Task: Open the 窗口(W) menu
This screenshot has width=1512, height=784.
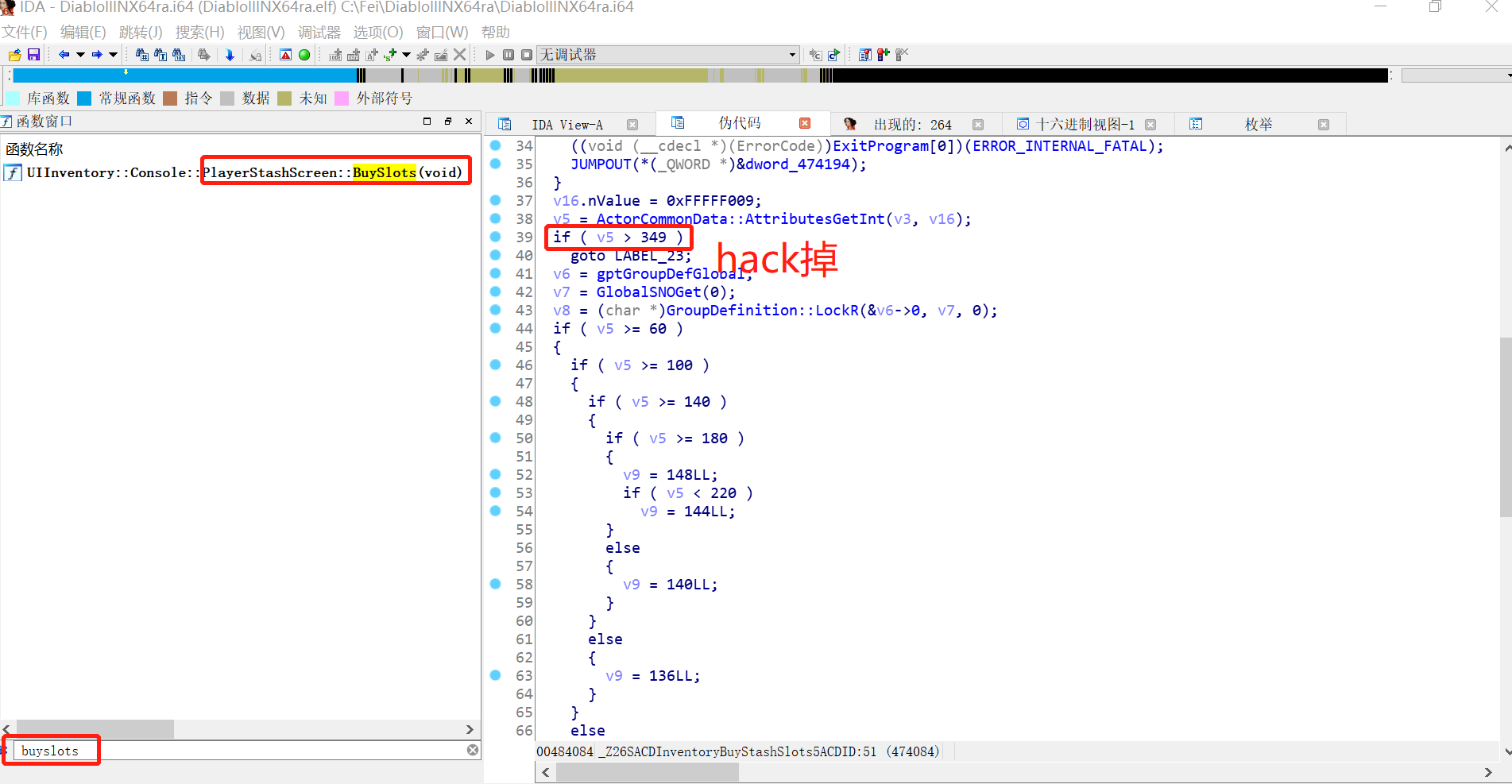Action: (x=442, y=33)
